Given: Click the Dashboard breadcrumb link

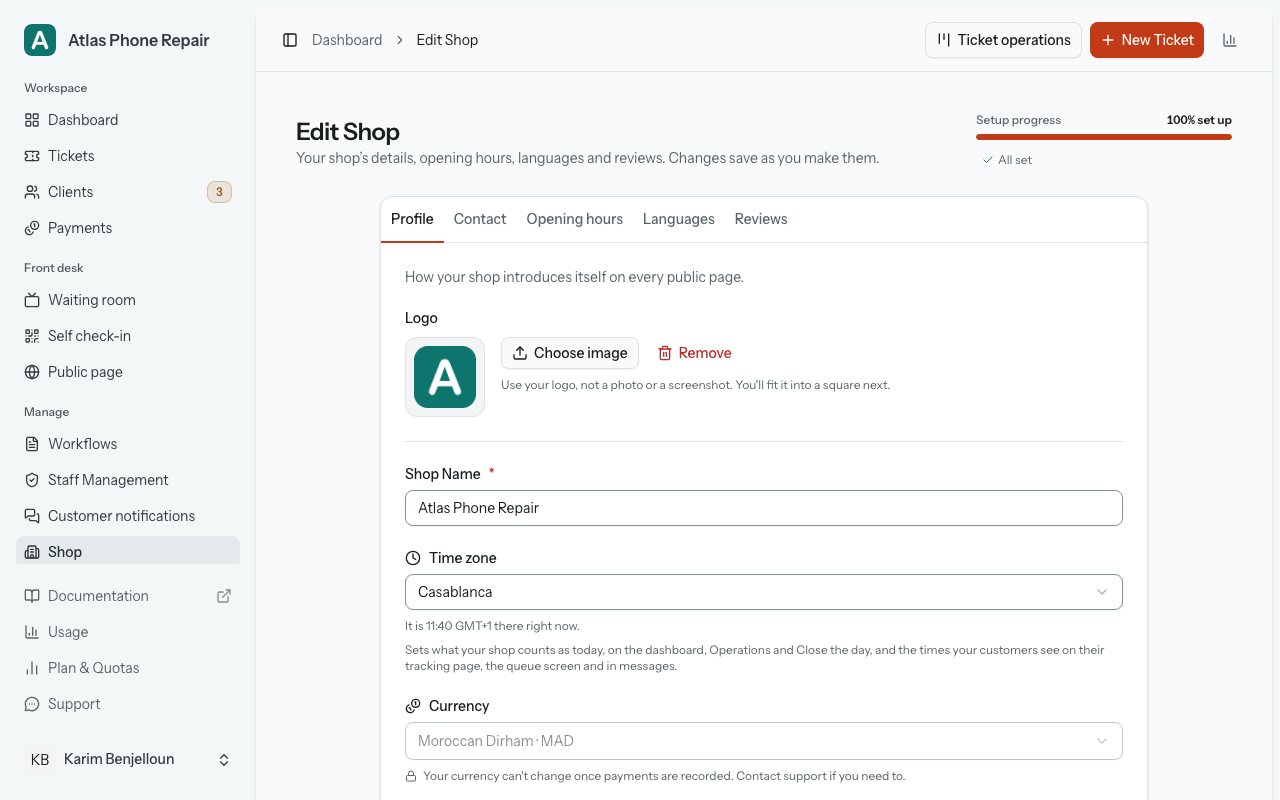Looking at the screenshot, I should click(347, 40).
